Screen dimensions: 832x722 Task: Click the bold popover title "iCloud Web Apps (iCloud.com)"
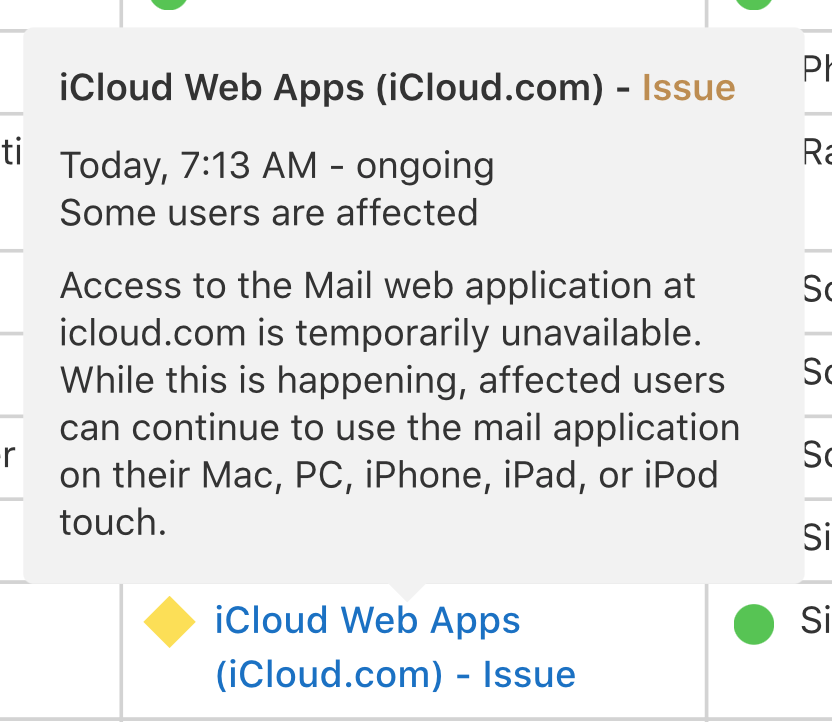[x=331, y=88]
